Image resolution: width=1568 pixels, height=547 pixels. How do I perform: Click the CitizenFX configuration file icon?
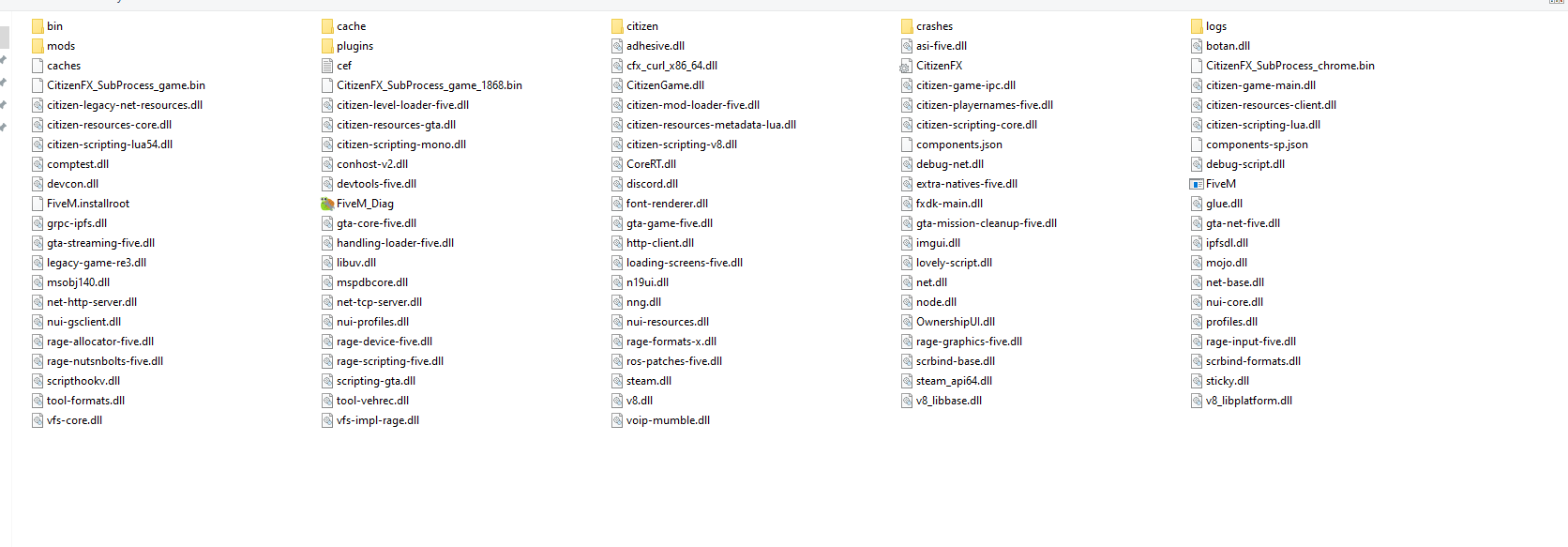[x=906, y=66]
